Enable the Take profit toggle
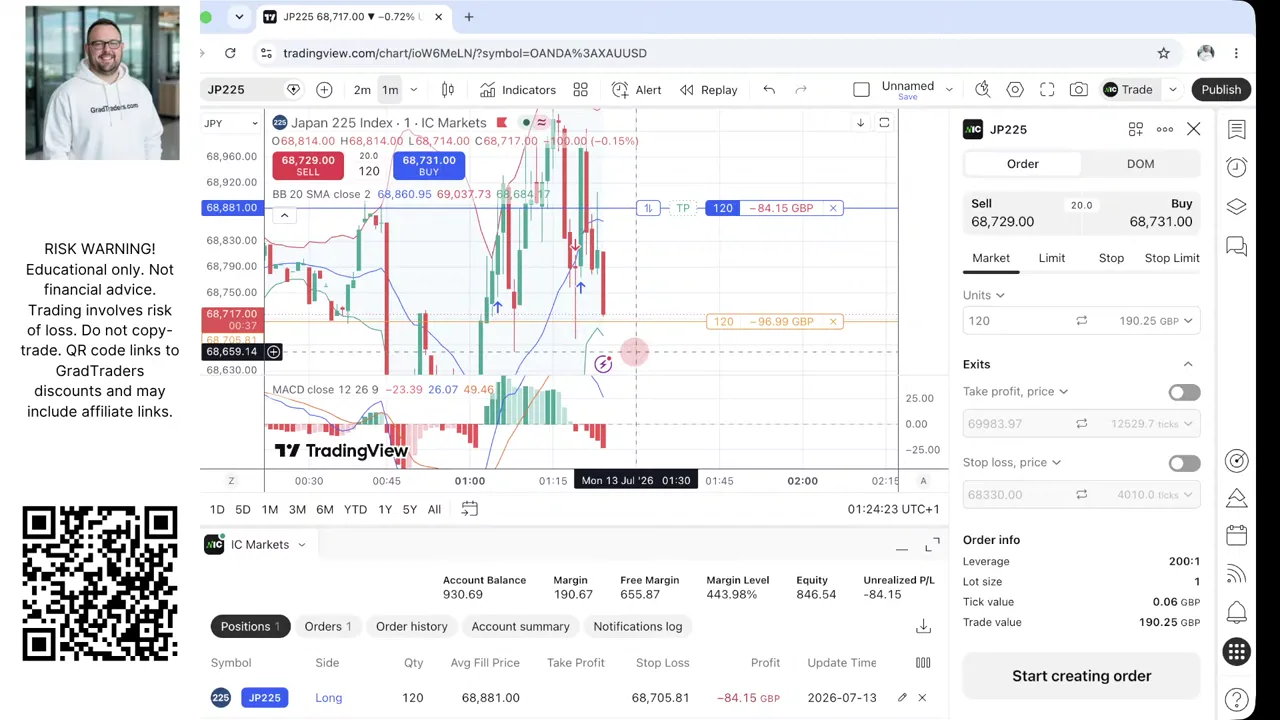Screen dimensions: 1280x720 tap(1184, 392)
